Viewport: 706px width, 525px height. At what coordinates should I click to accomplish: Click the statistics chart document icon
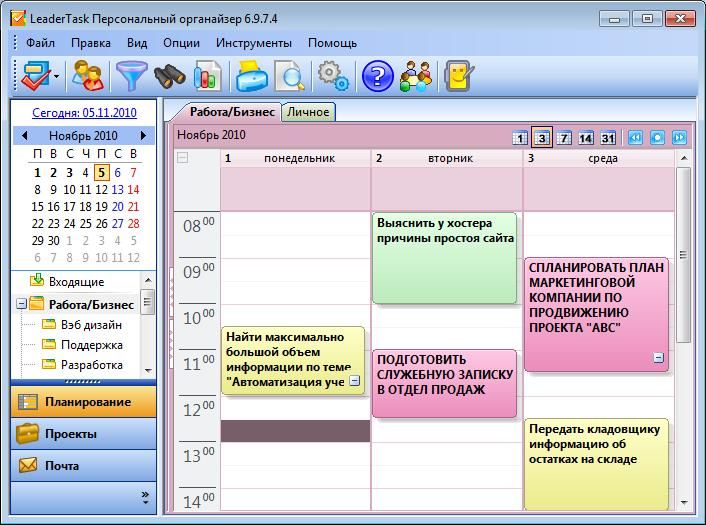[207, 76]
